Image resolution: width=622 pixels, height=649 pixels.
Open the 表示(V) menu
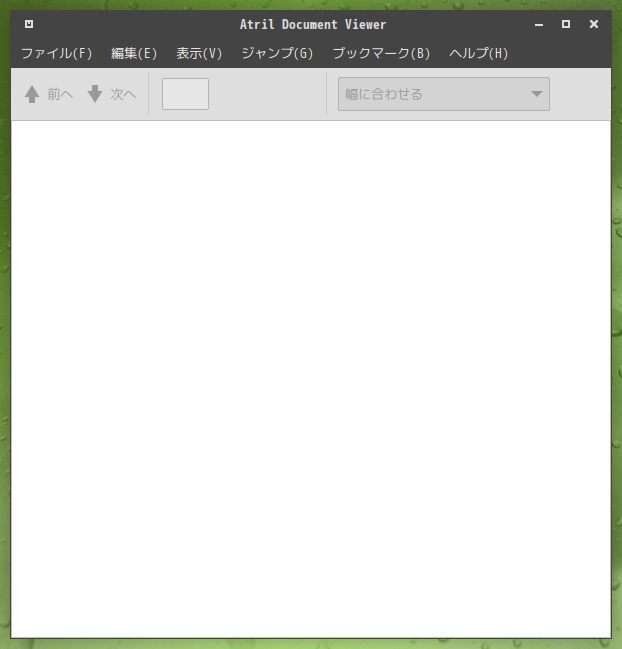pyautogui.click(x=199, y=53)
